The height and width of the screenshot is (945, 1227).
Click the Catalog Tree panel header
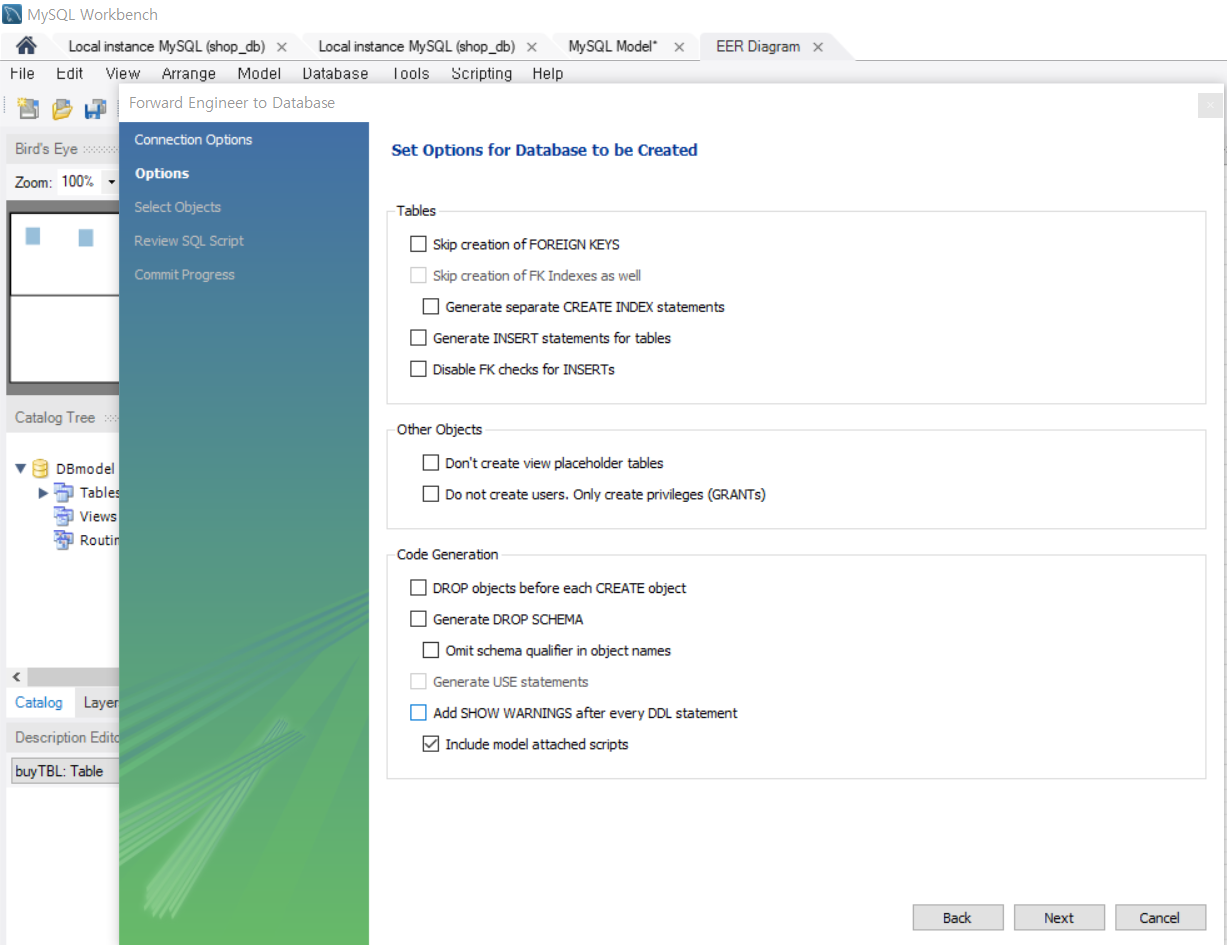click(x=63, y=417)
